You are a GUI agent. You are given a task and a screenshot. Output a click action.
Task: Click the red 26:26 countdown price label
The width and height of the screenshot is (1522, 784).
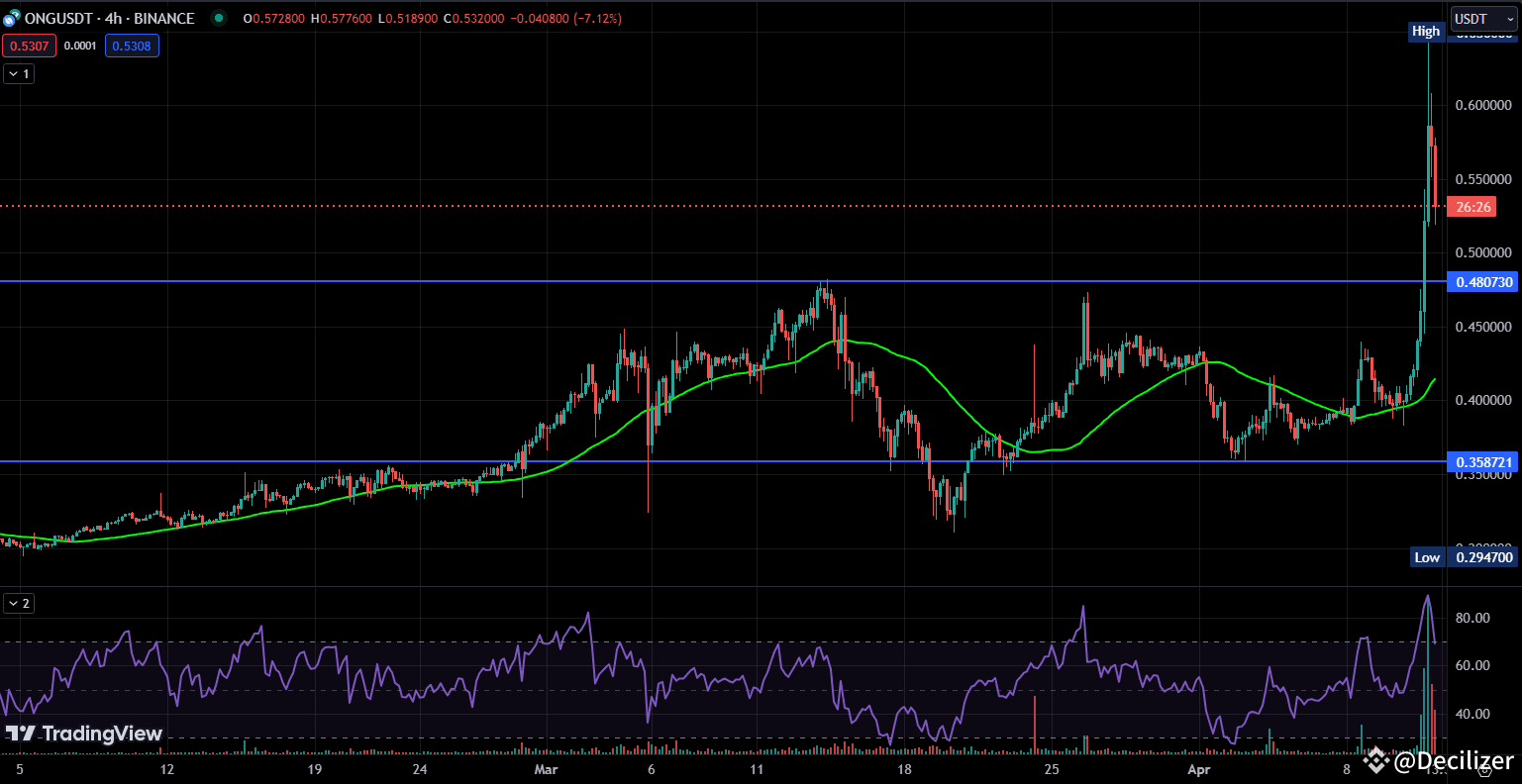coord(1471,207)
